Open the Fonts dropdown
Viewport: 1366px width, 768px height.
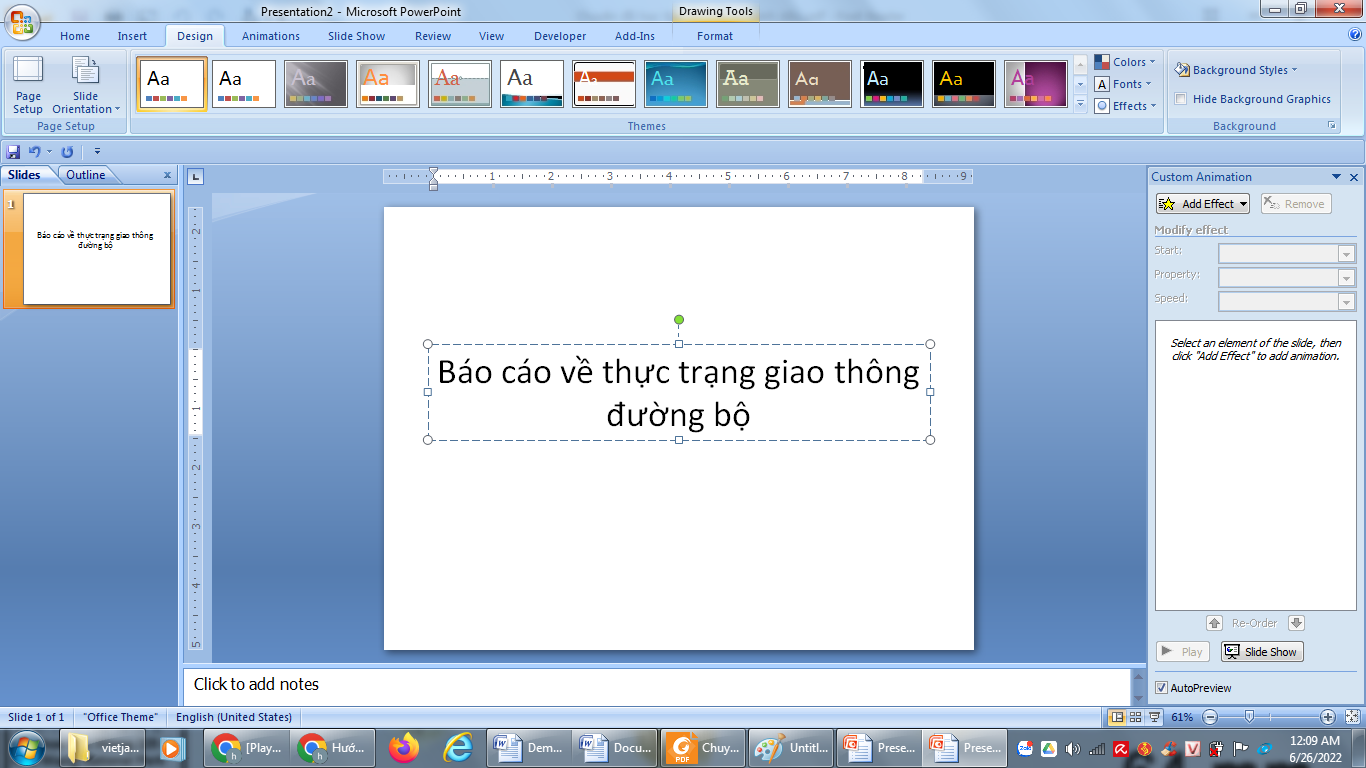click(x=1125, y=84)
